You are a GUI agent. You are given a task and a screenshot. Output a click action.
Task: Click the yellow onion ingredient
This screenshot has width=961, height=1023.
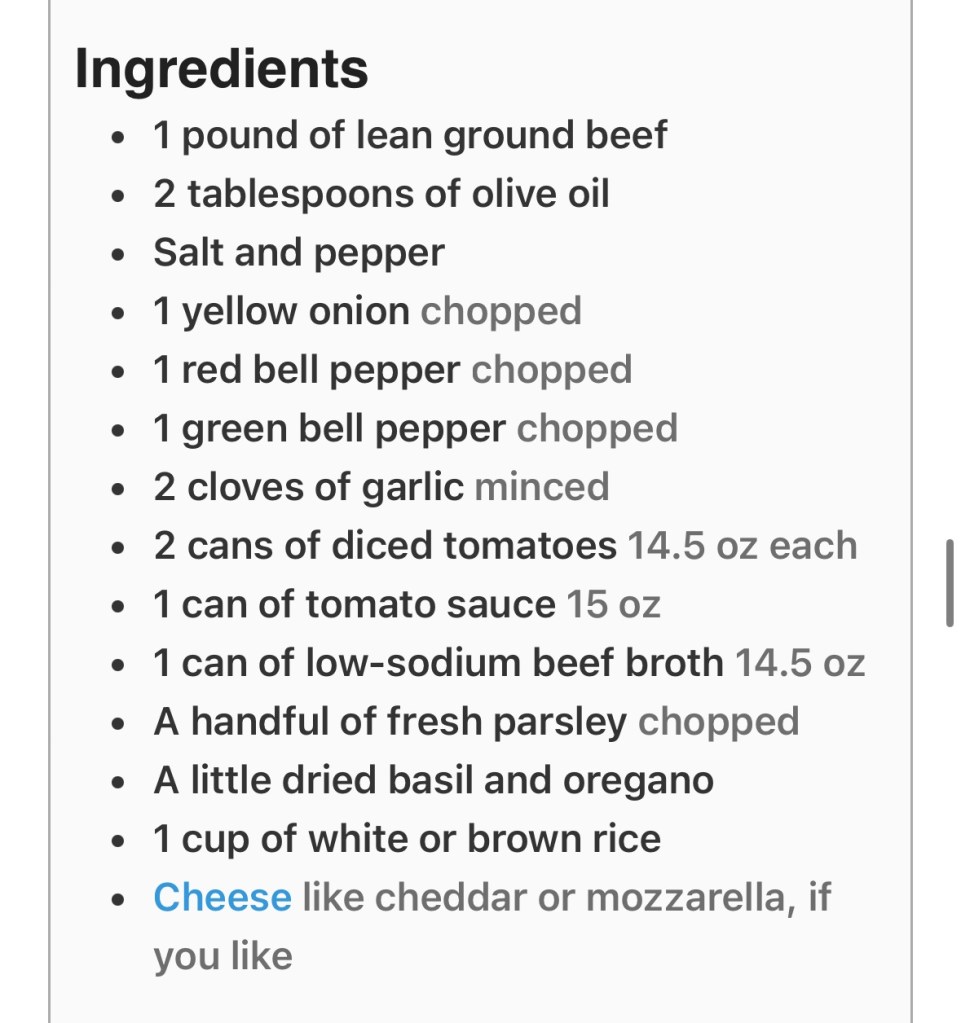coord(281,311)
